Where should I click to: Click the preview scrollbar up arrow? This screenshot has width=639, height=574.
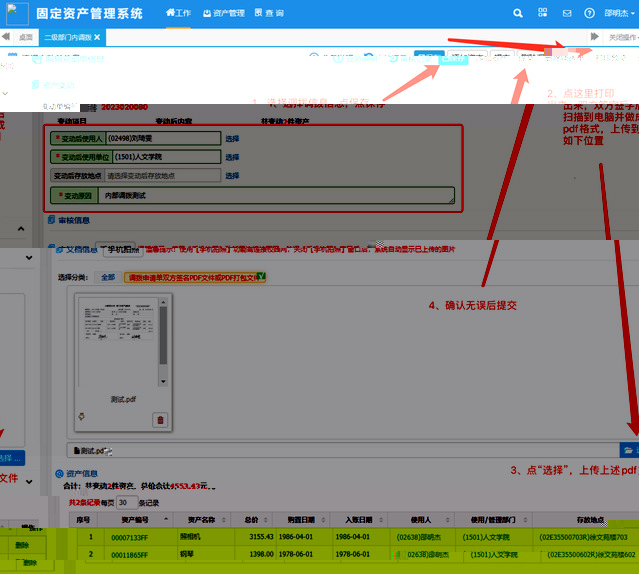pyautogui.click(x=163, y=302)
